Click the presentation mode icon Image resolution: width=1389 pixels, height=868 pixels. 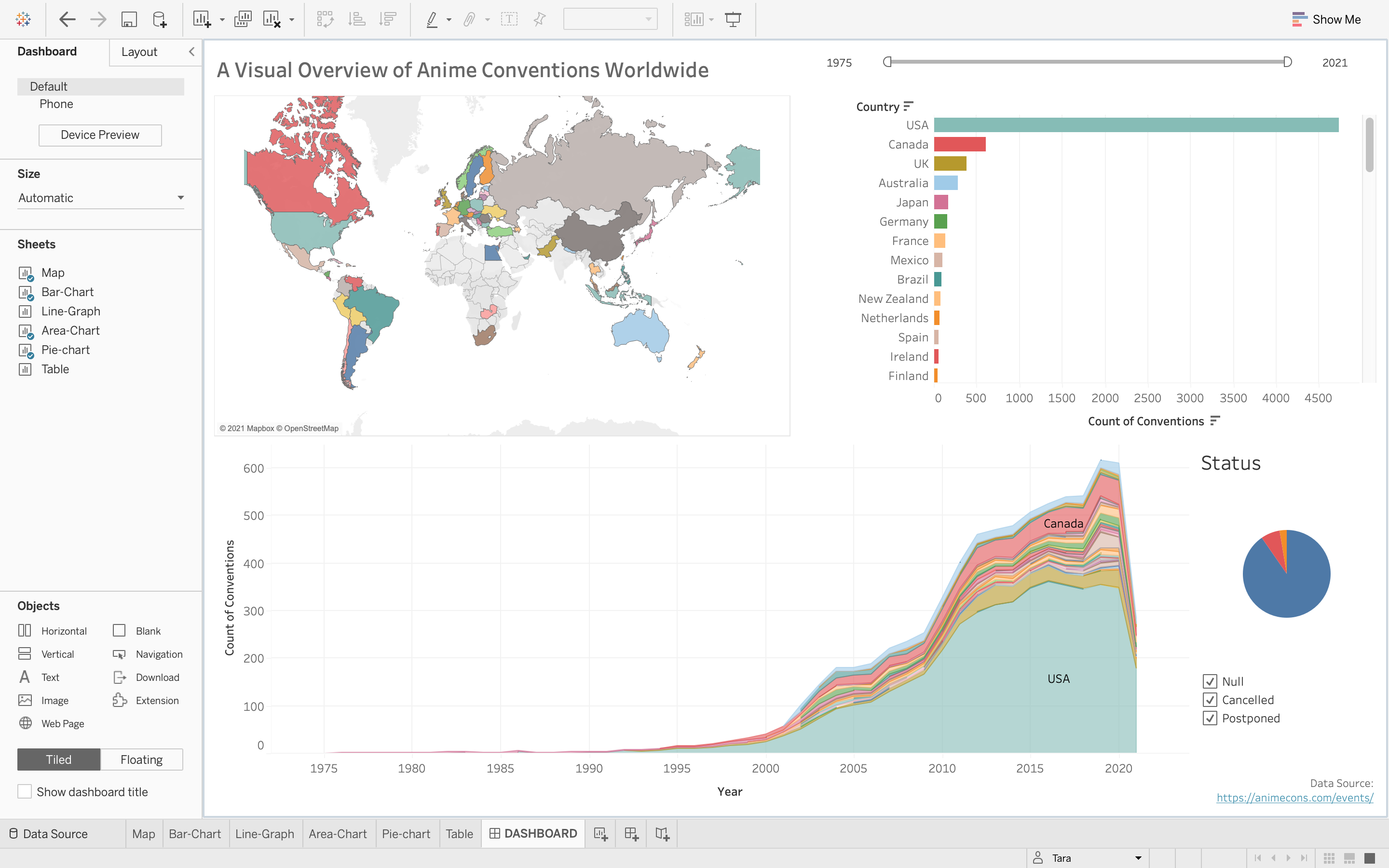coord(733,19)
